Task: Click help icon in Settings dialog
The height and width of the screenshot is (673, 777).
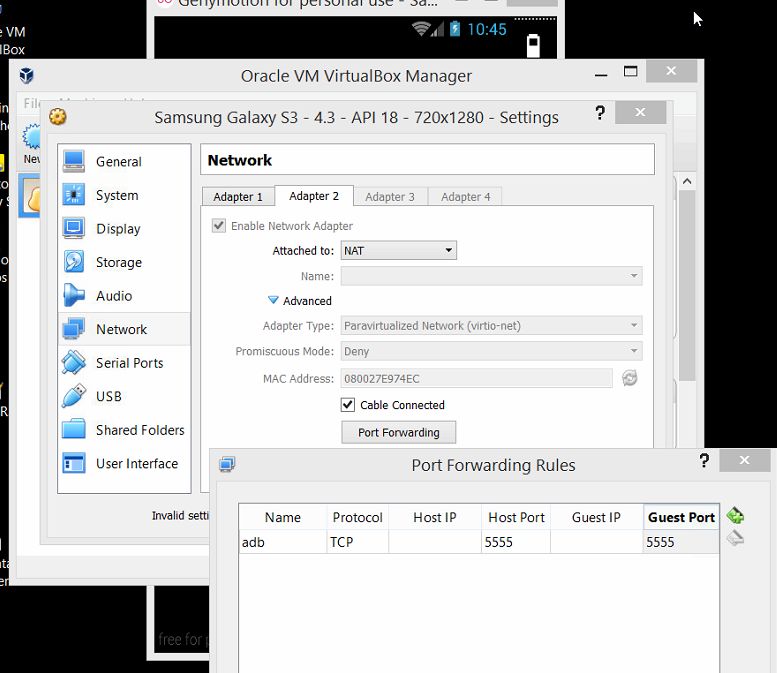Action: point(600,113)
